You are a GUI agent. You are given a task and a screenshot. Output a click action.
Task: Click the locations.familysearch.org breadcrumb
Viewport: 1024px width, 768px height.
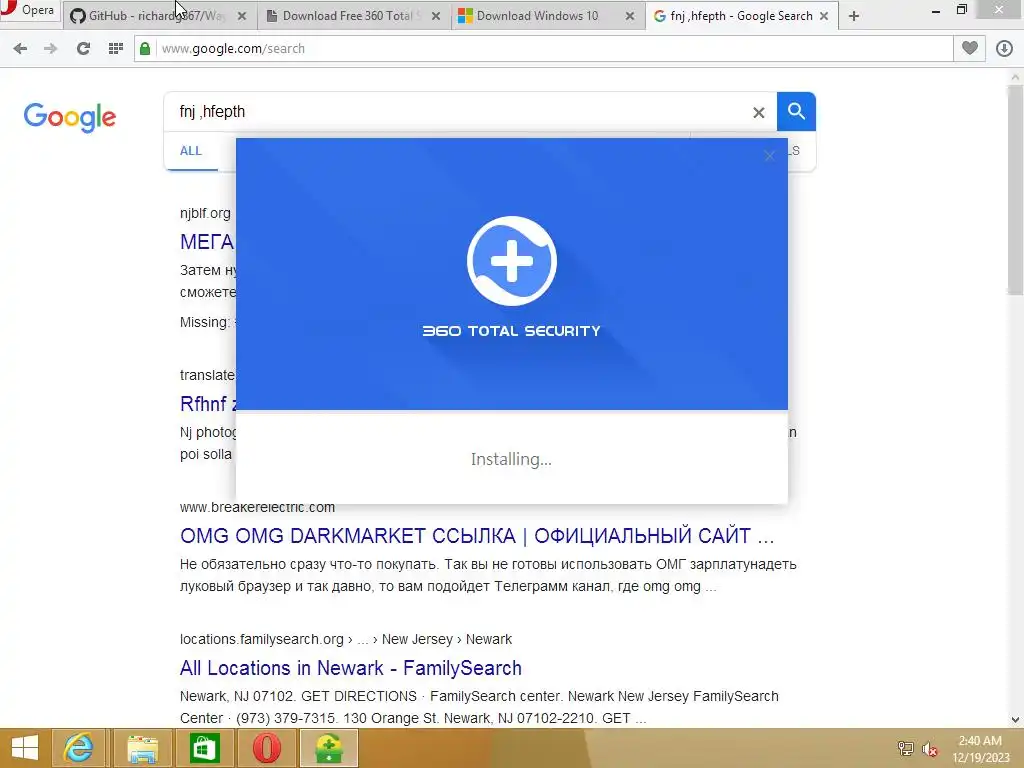345,639
